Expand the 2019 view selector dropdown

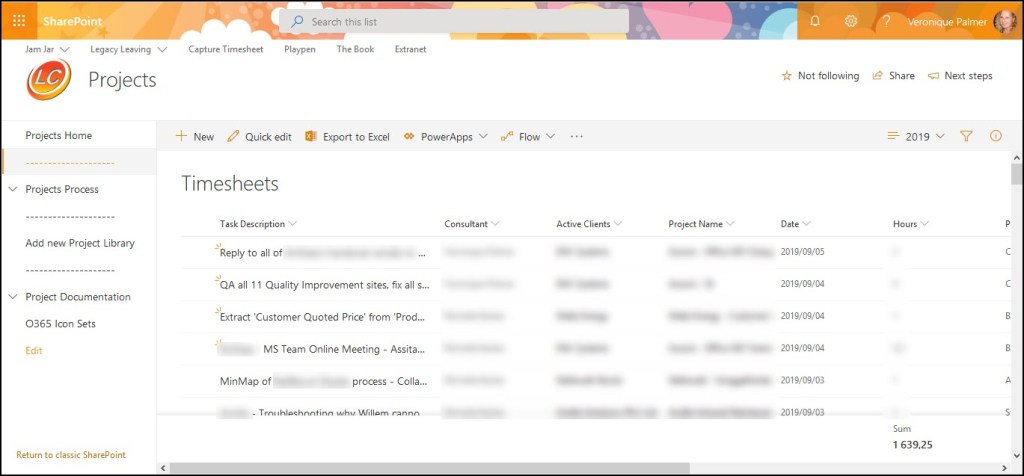(916, 137)
